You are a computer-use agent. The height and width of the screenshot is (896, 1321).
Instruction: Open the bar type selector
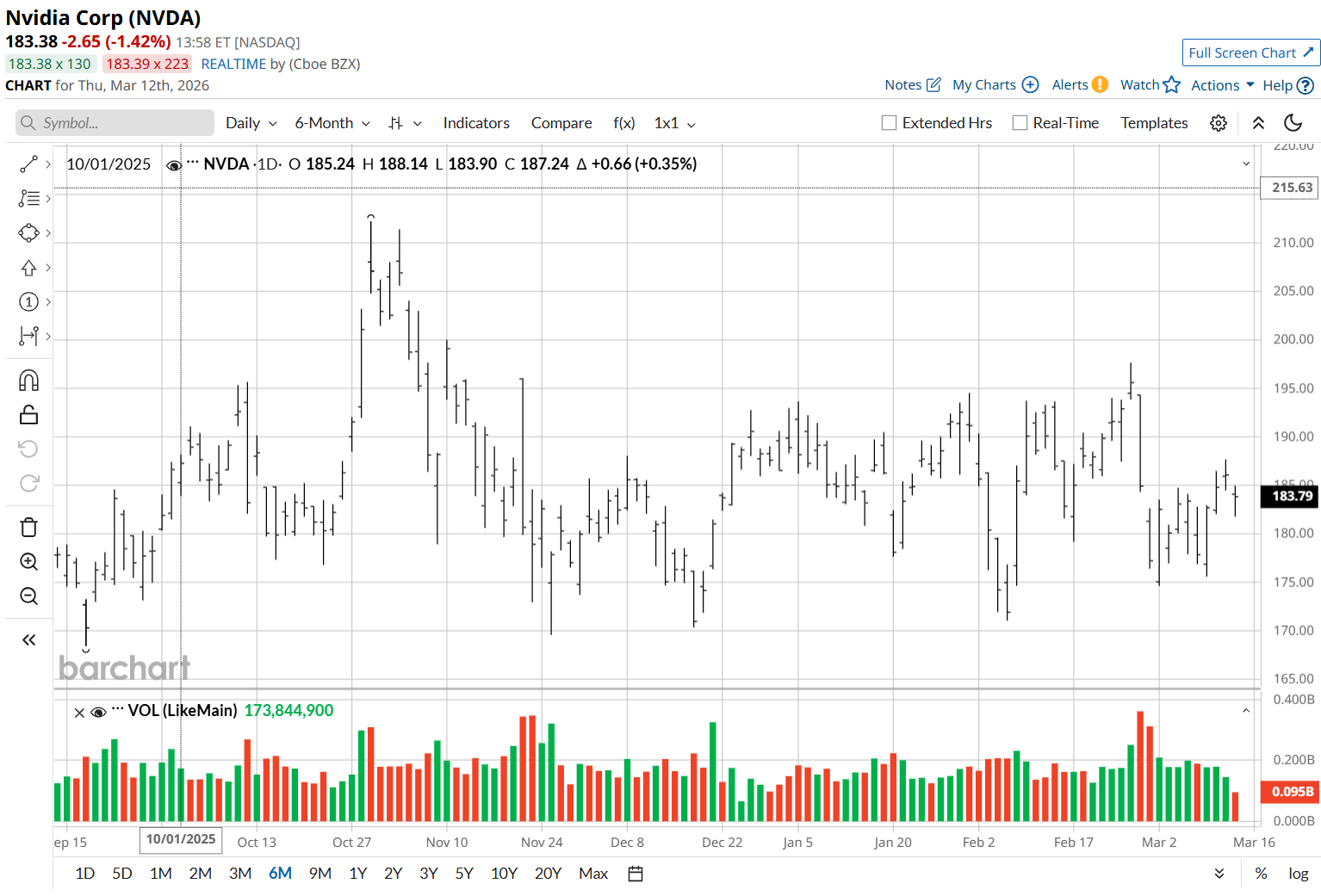405,123
